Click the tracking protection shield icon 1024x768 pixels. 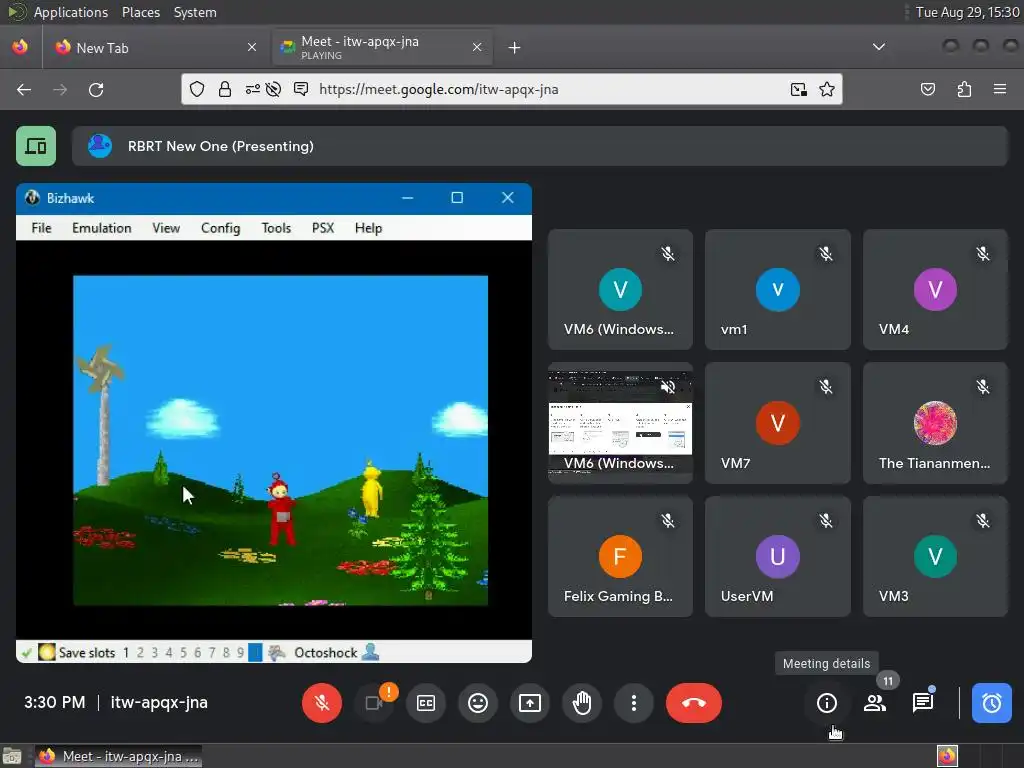(197, 89)
